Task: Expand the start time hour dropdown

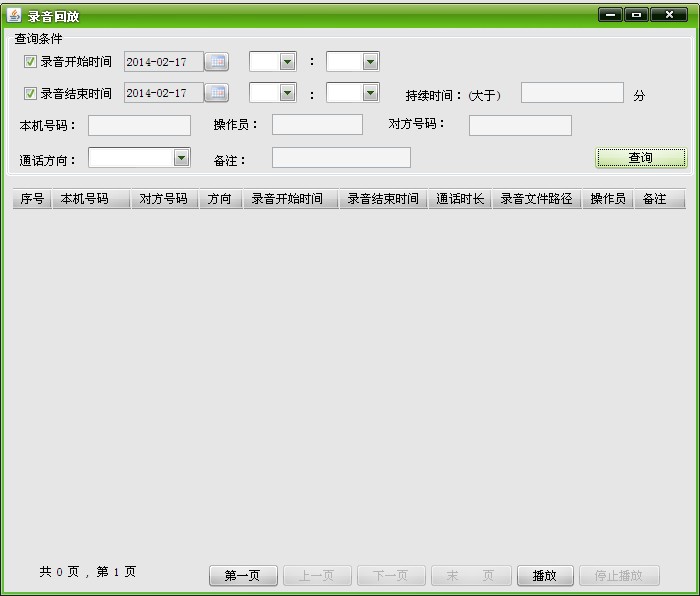Action: [x=287, y=62]
